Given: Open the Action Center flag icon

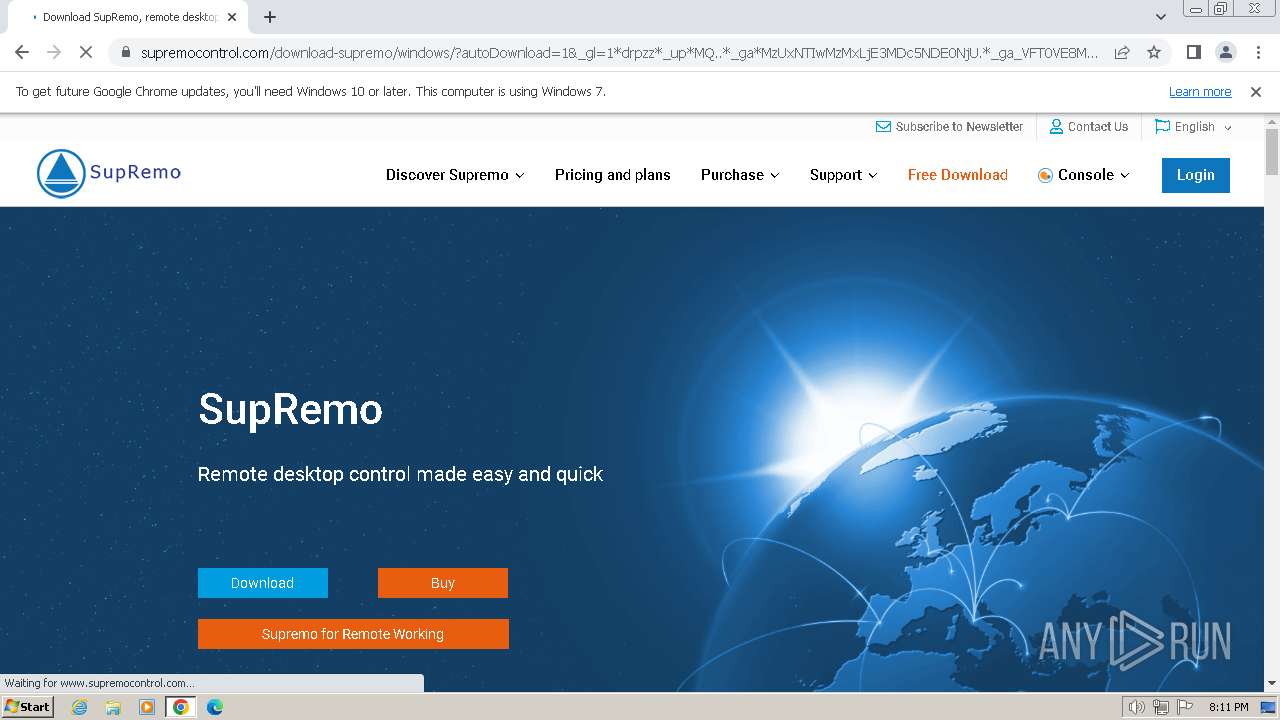Looking at the screenshot, I should pos(1183,707).
